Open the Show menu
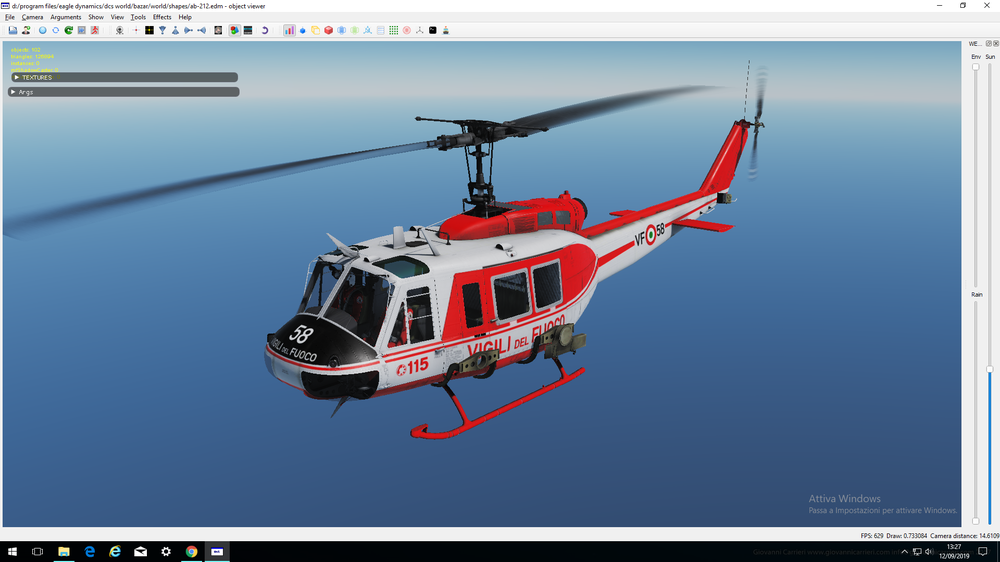This screenshot has height=562, width=1000. [96, 17]
